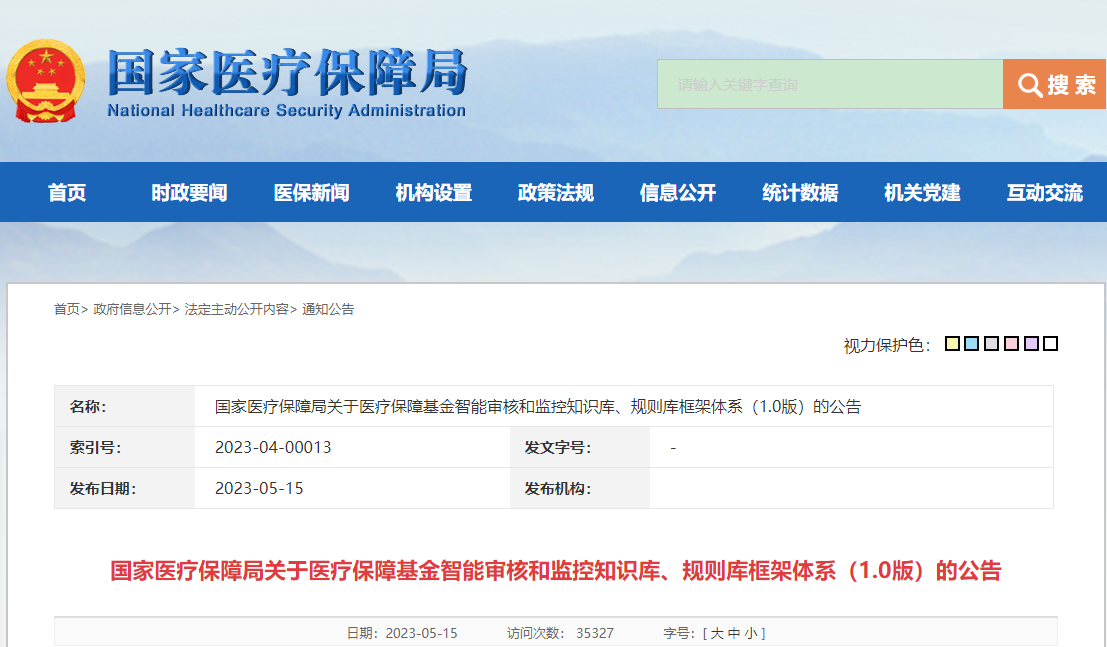Screen dimensions: 1107x647
Task: Visit the 互动交流 section
Action: tap(1044, 192)
